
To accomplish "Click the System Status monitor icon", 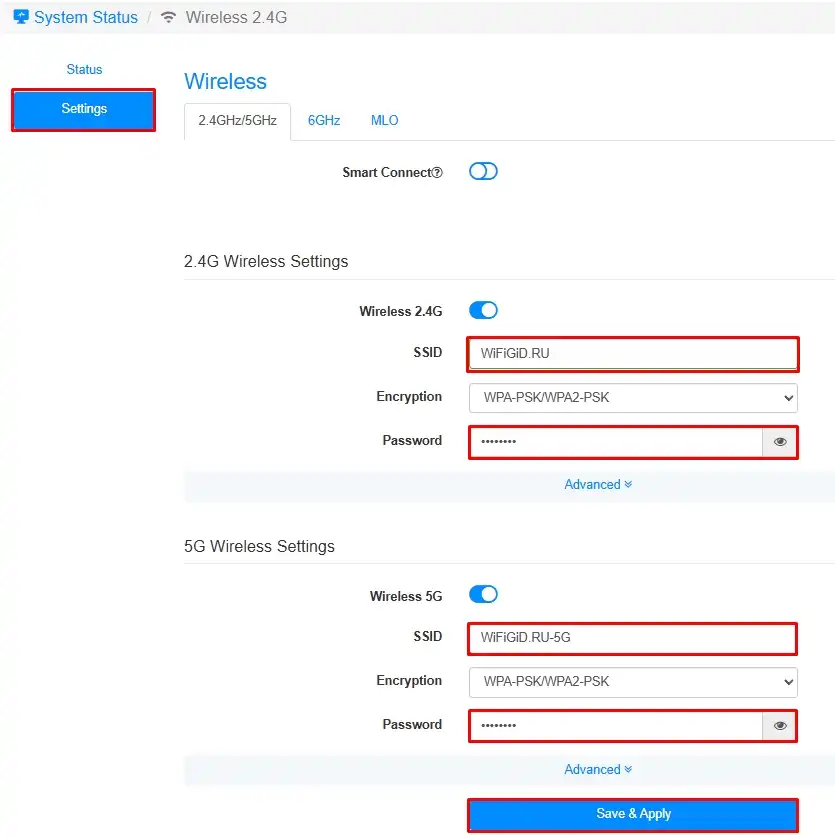I will (21, 17).
